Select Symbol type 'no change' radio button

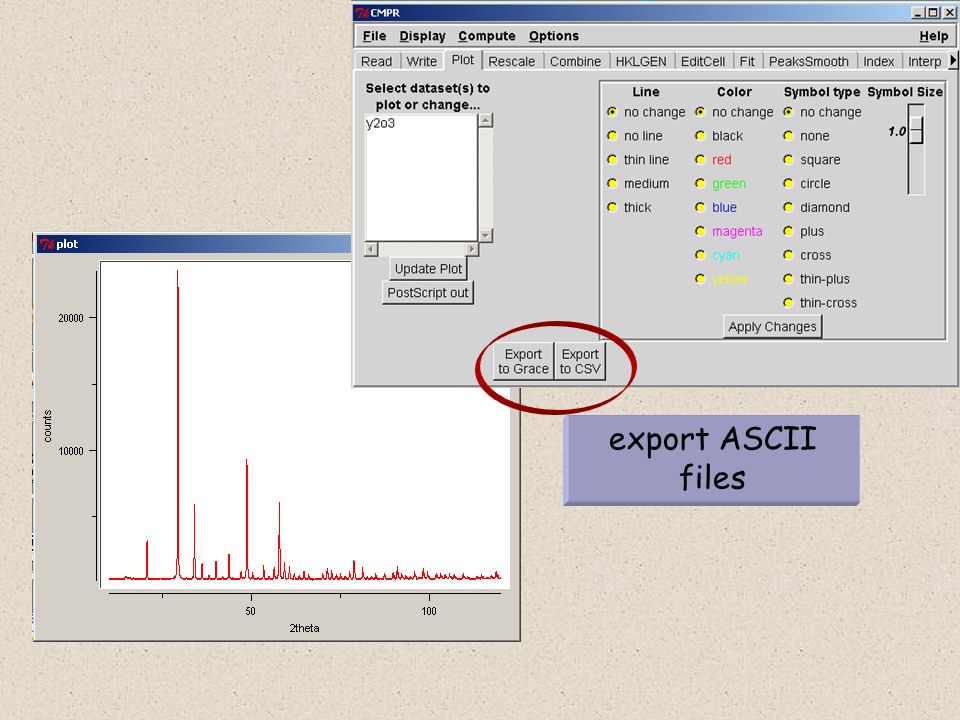pyautogui.click(x=789, y=111)
